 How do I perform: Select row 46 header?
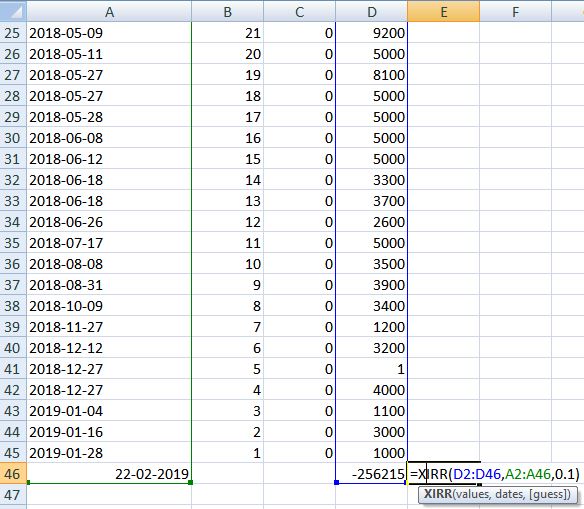(x=13, y=474)
